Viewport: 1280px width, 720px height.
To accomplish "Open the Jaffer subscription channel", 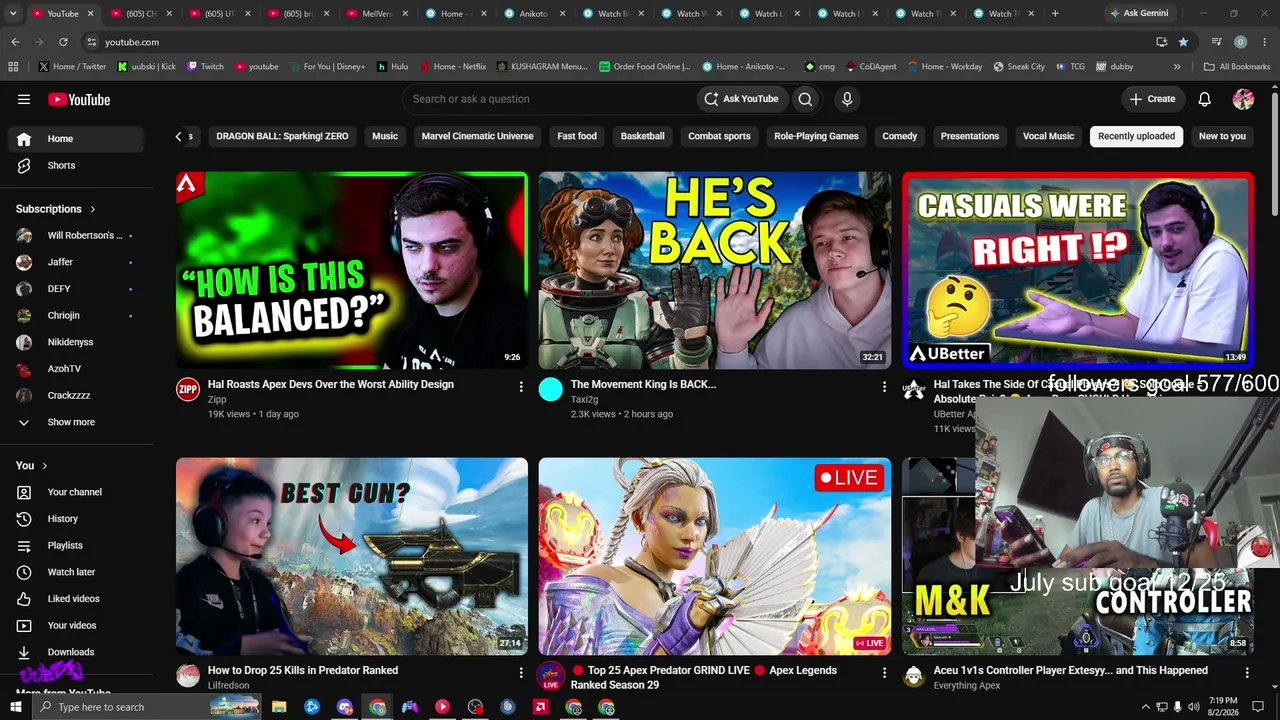I will point(77,262).
